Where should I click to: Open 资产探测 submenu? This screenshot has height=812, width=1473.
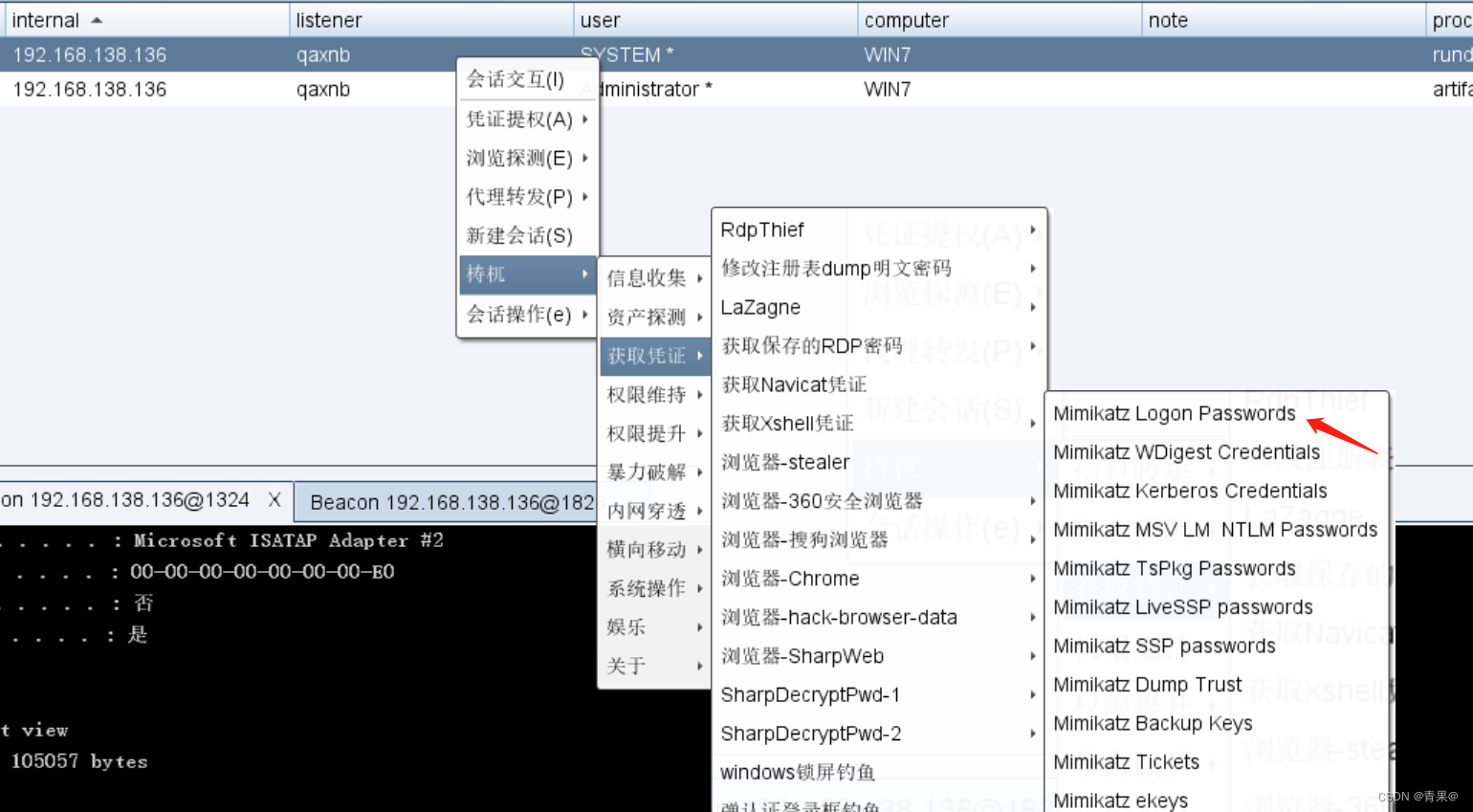coord(654,317)
